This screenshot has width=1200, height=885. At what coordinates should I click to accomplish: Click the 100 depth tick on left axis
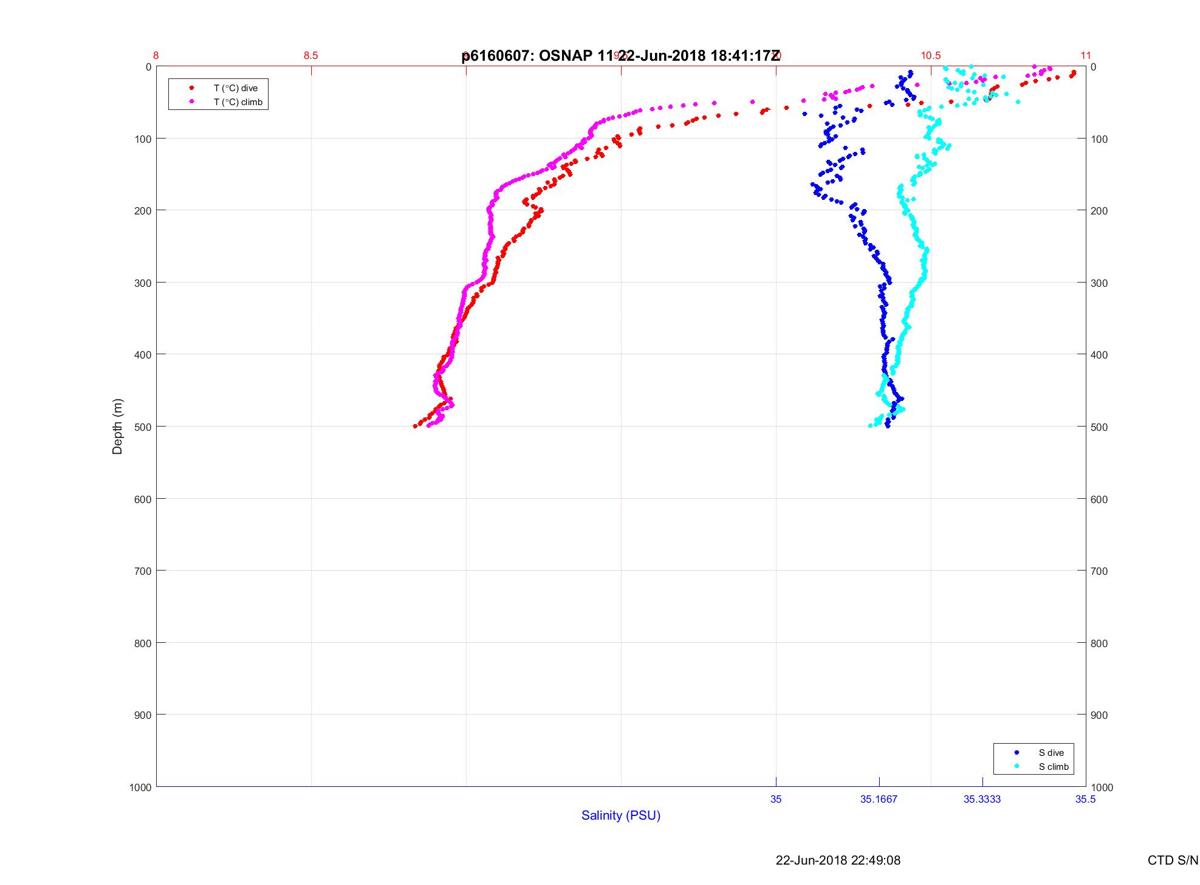[x=142, y=139]
